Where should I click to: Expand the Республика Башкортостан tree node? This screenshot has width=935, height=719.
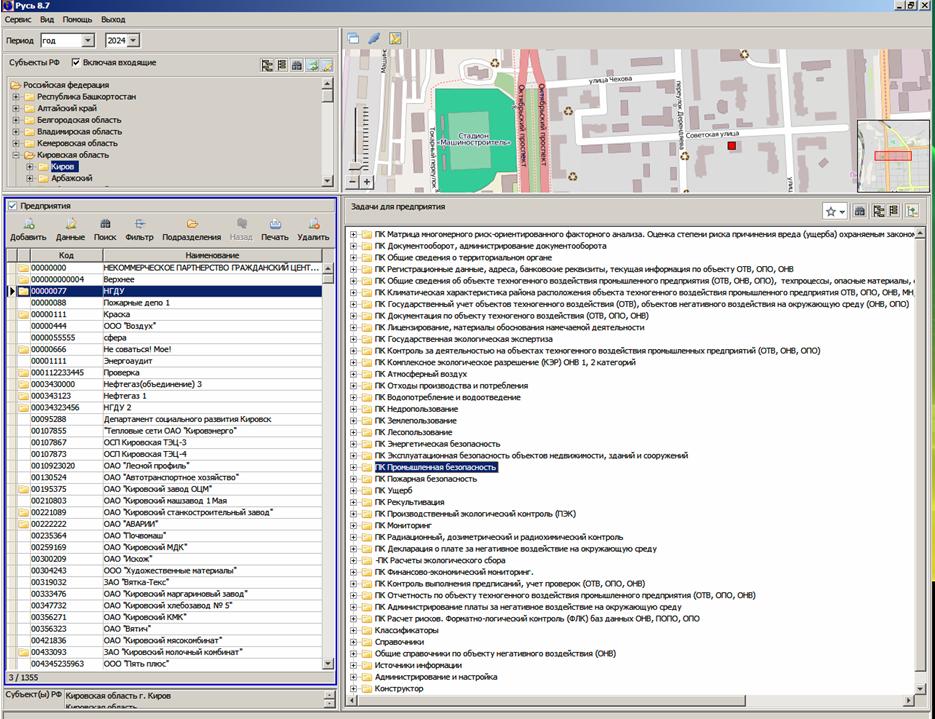click(x=16, y=97)
